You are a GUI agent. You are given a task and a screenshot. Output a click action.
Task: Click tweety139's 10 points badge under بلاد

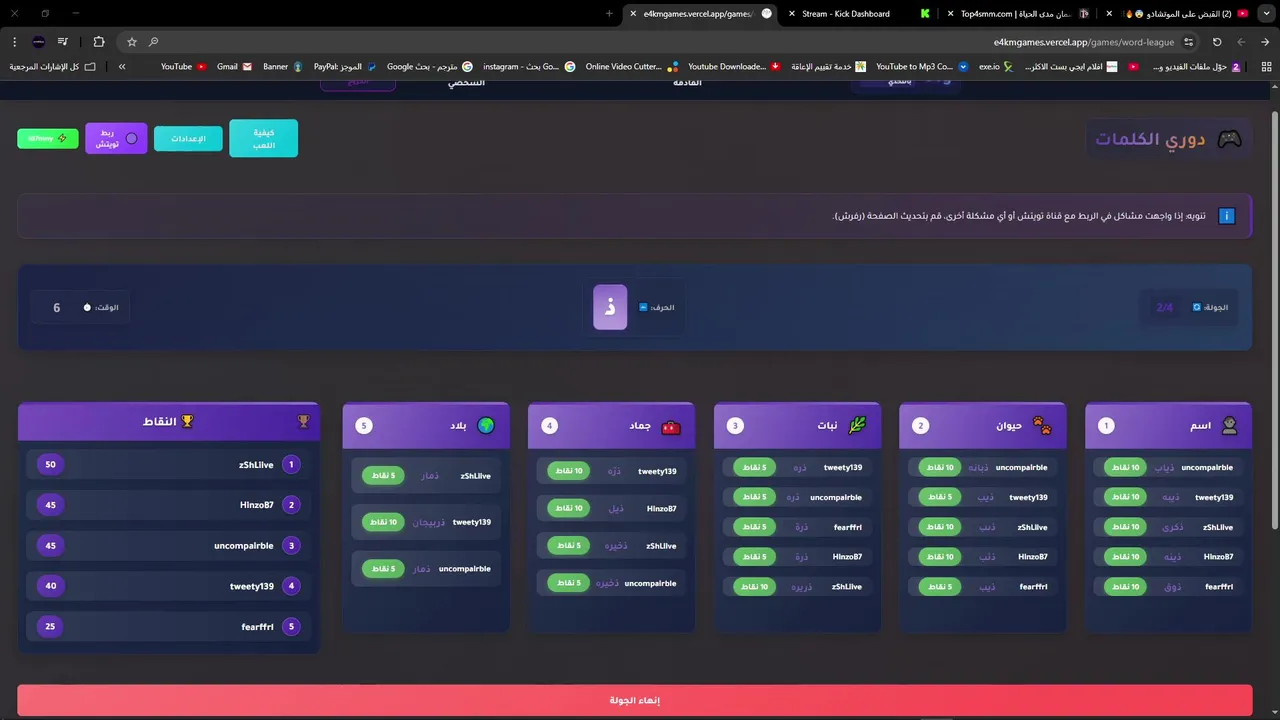coord(384,522)
